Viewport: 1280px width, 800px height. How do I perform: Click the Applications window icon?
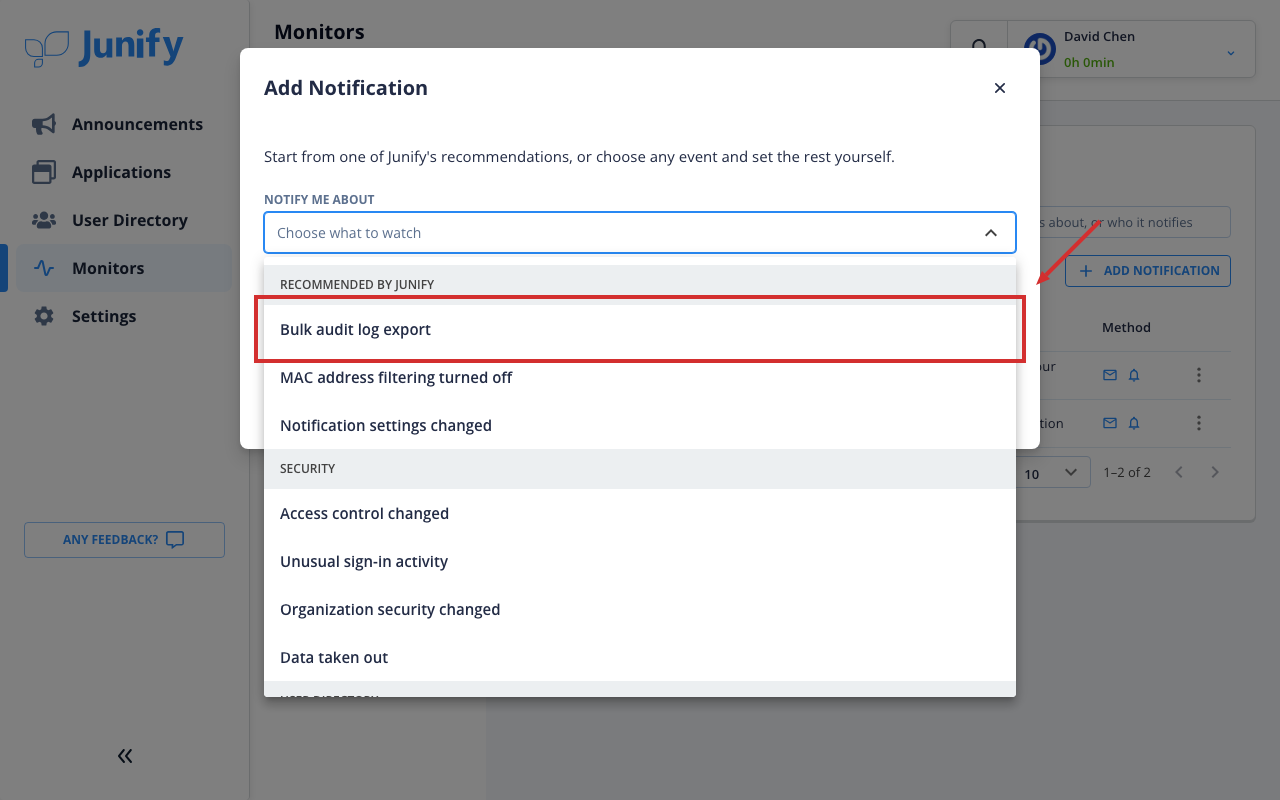(44, 172)
